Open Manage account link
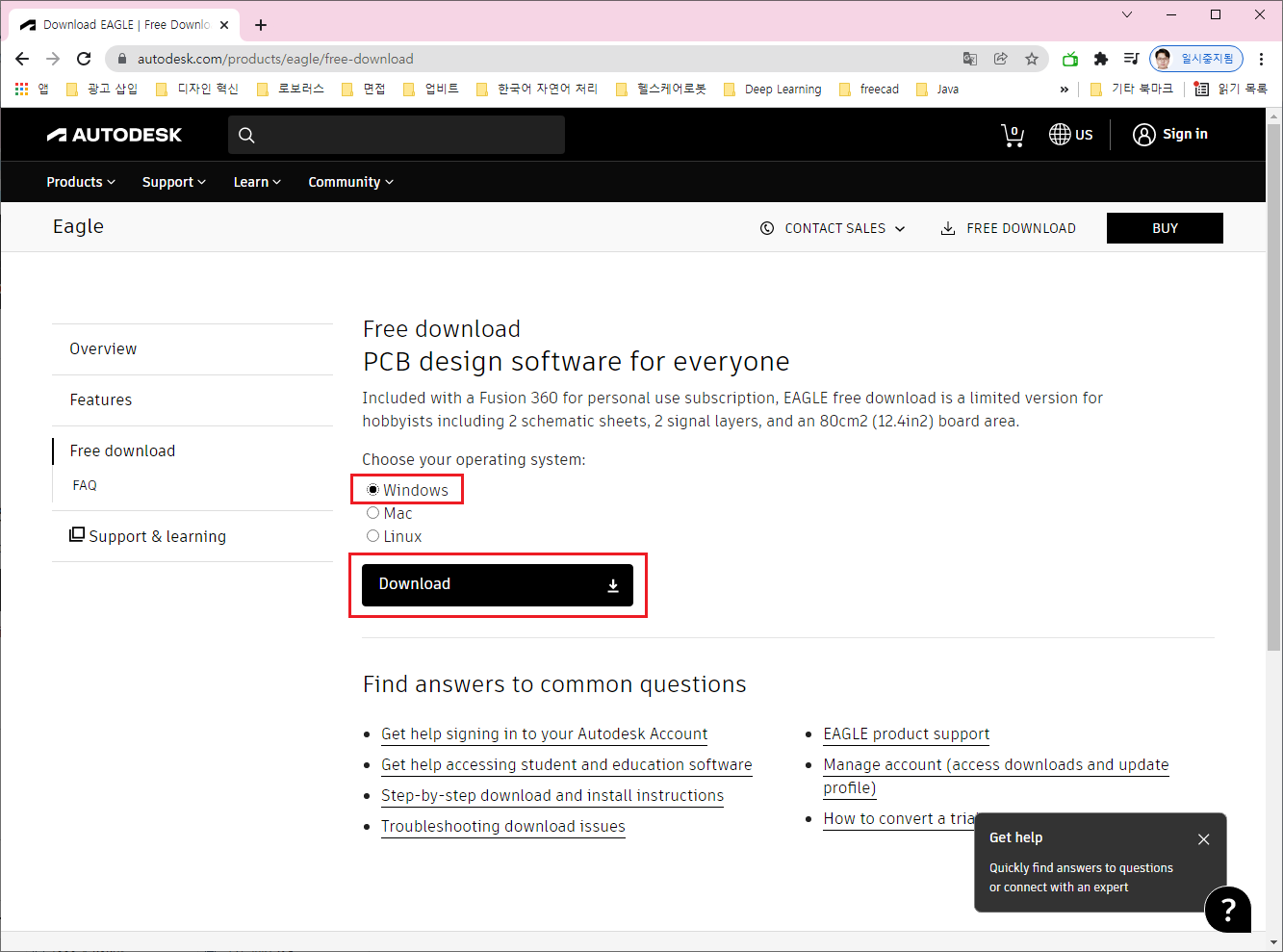 coord(996,776)
